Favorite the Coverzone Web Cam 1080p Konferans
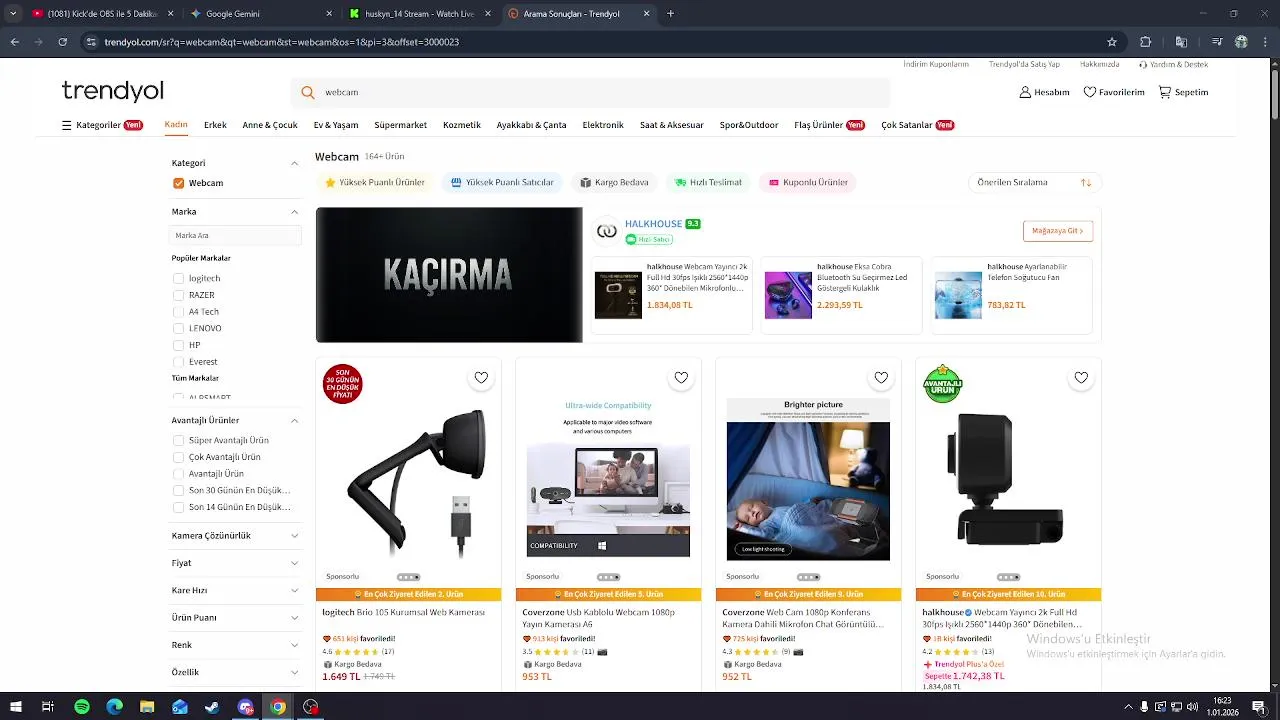 [x=881, y=378]
